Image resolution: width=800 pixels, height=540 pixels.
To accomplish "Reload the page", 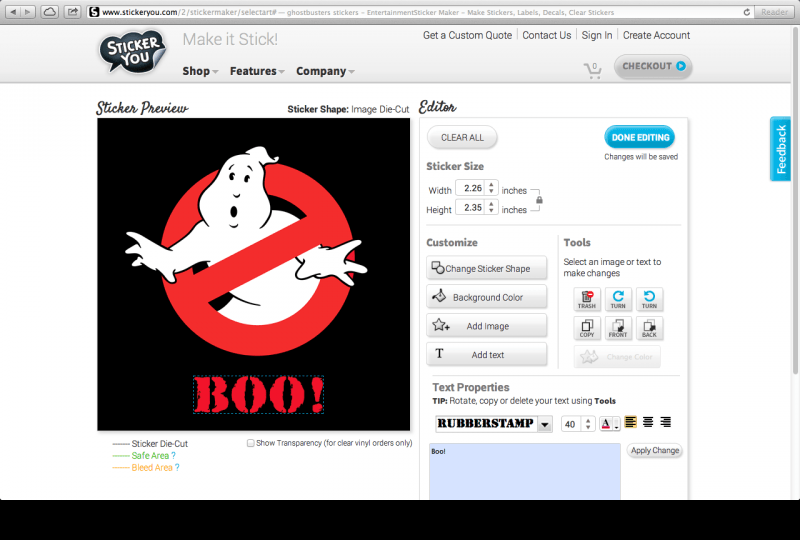I will click(746, 12).
